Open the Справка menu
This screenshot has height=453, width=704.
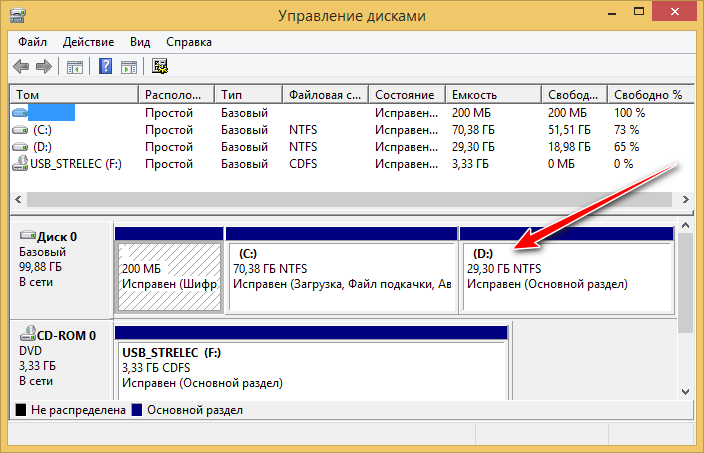tap(188, 43)
